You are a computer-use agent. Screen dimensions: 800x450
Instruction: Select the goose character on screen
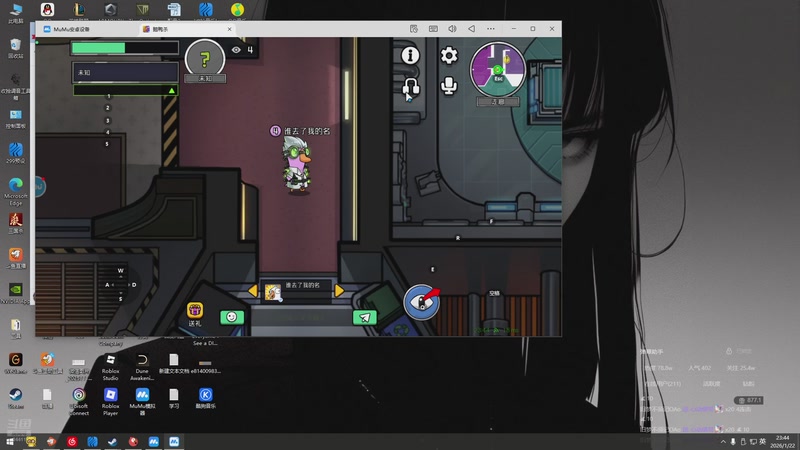click(x=297, y=166)
